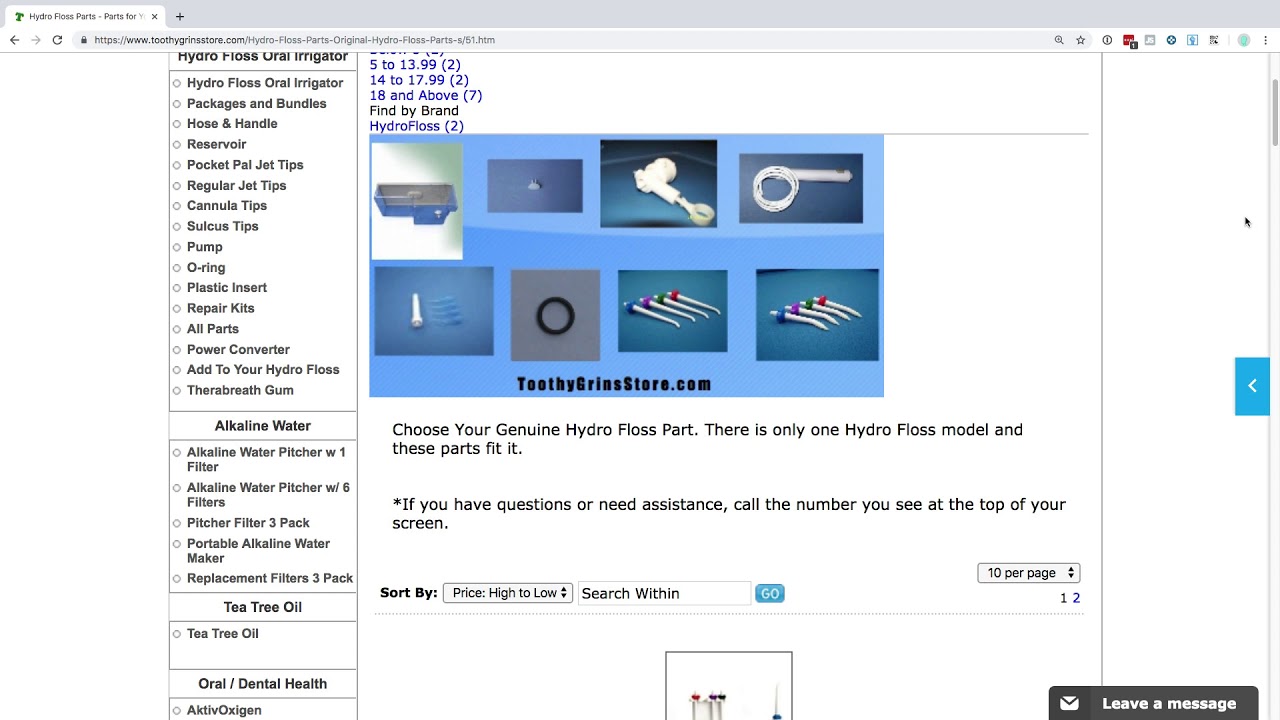Click the browser forward arrow
The image size is (1280, 720).
[36, 40]
